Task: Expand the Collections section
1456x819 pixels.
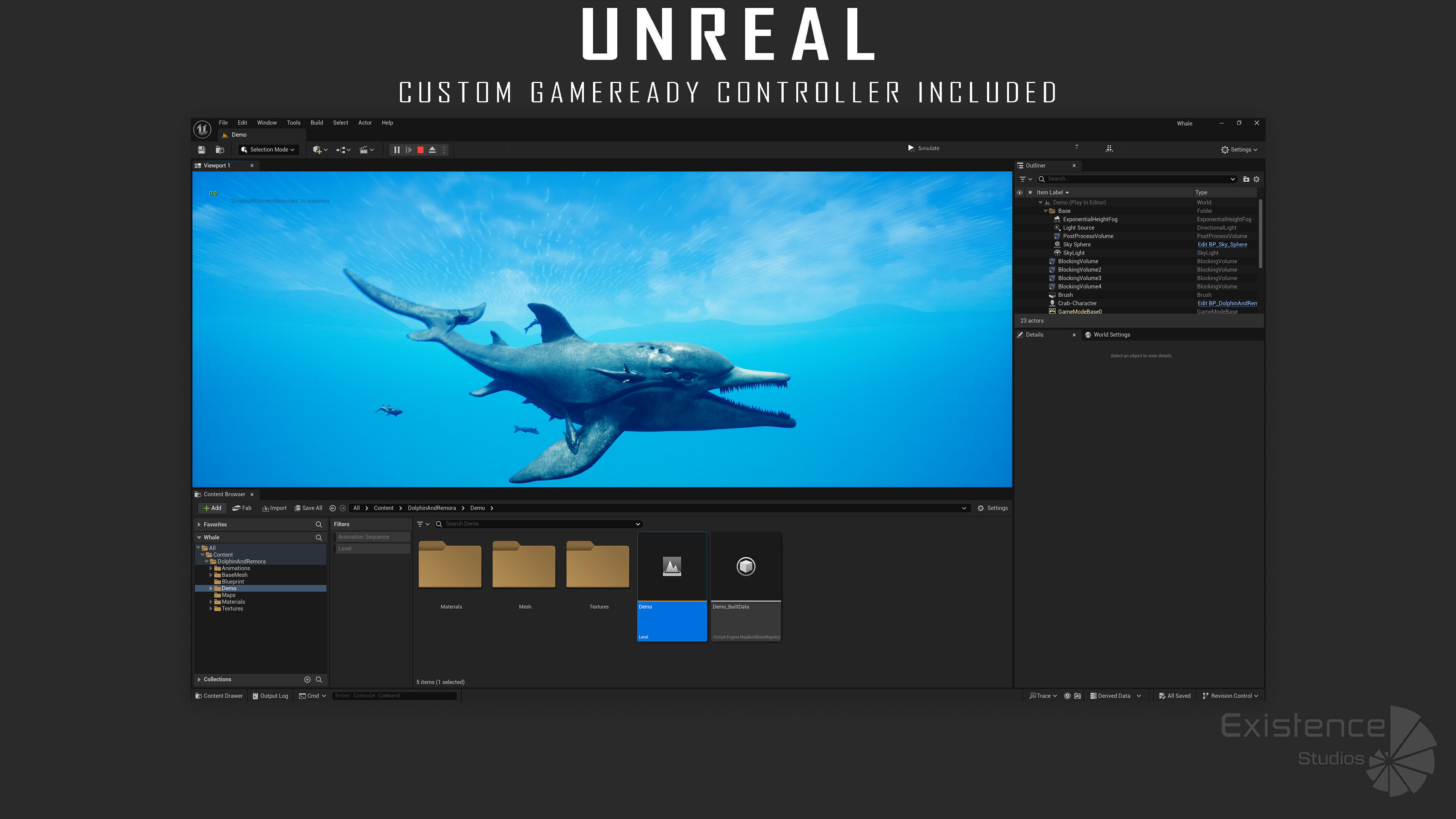Action: 199,679
